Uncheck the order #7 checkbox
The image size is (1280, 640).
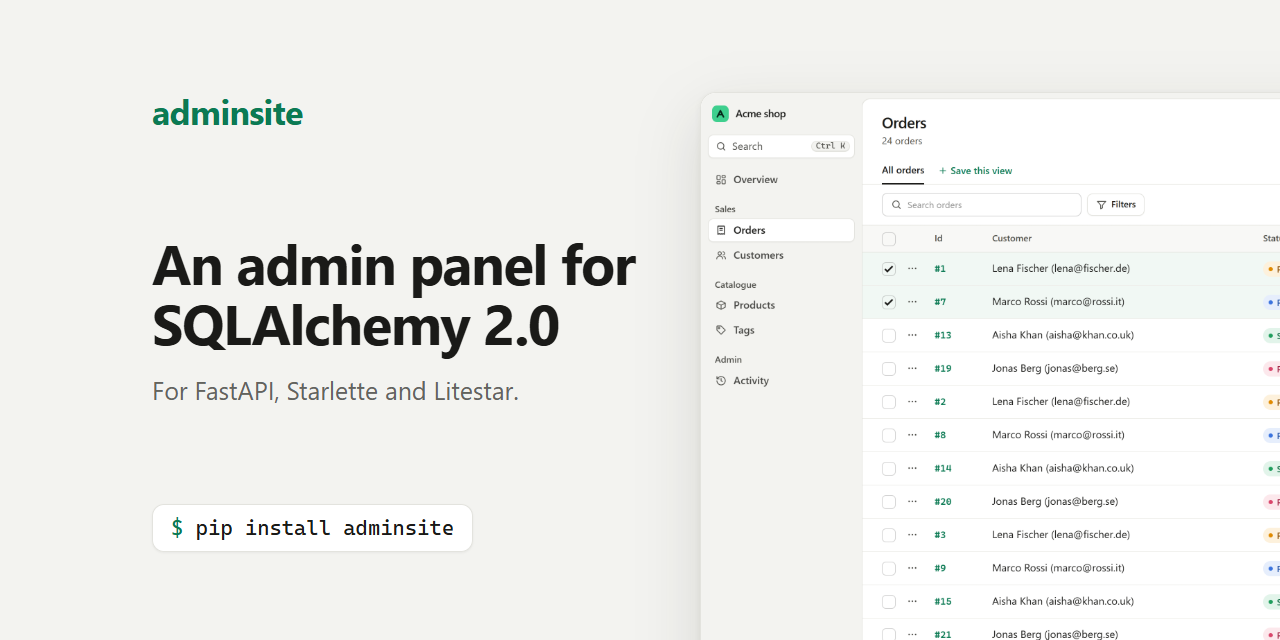click(889, 302)
